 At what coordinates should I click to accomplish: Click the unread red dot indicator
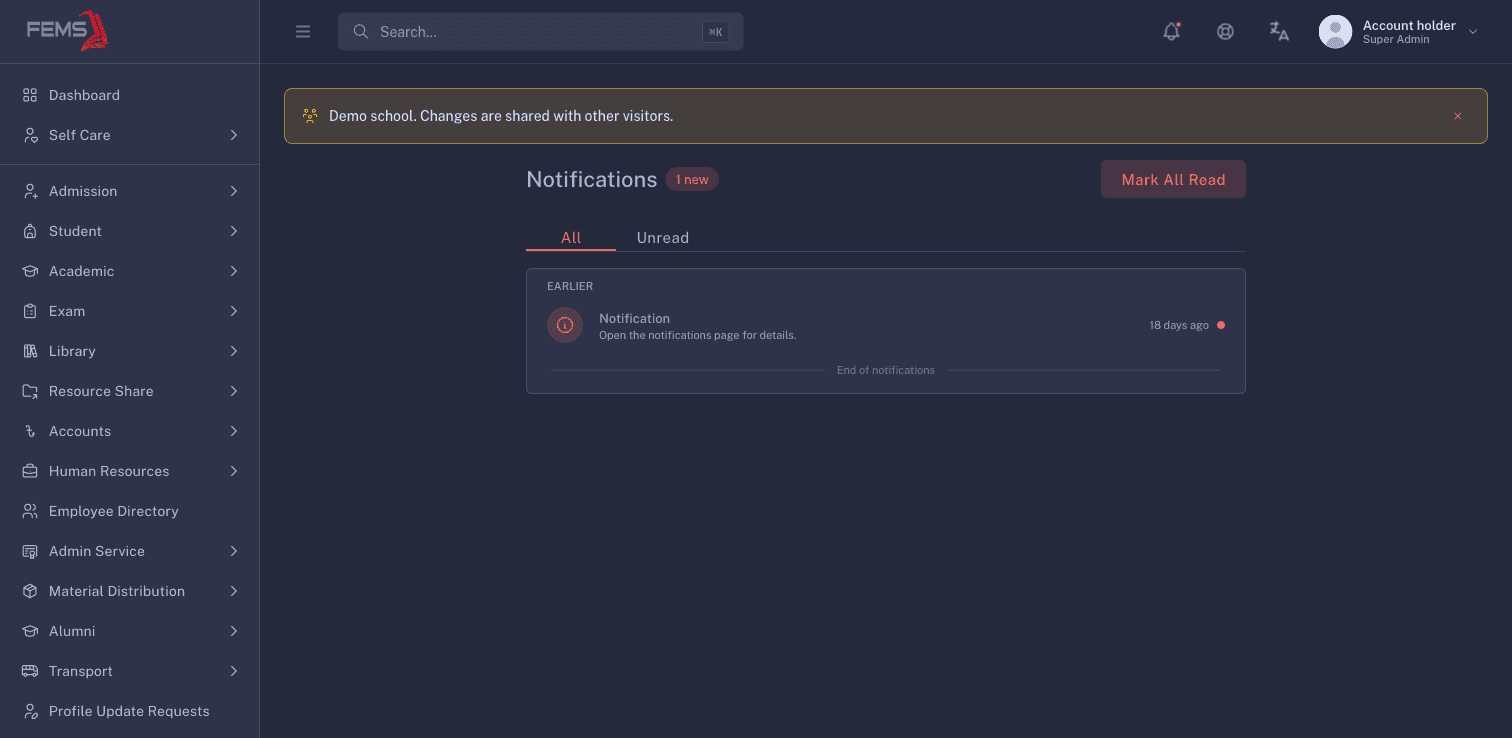pos(1221,325)
